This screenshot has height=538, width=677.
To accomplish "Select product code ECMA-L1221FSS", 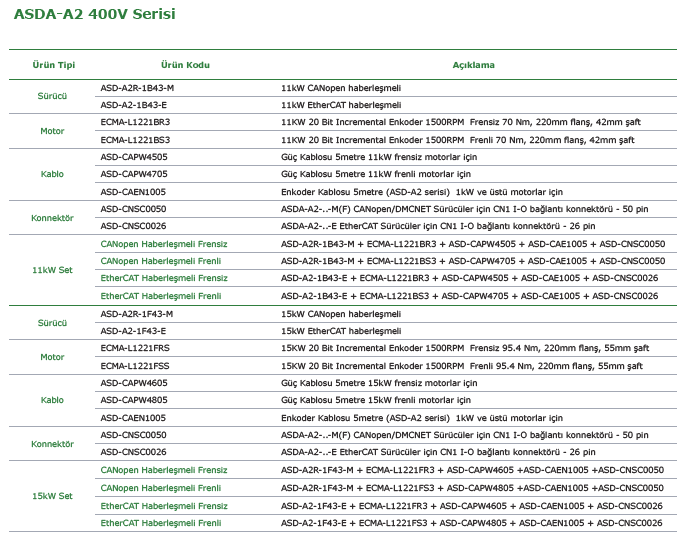I will pyautogui.click(x=135, y=366).
